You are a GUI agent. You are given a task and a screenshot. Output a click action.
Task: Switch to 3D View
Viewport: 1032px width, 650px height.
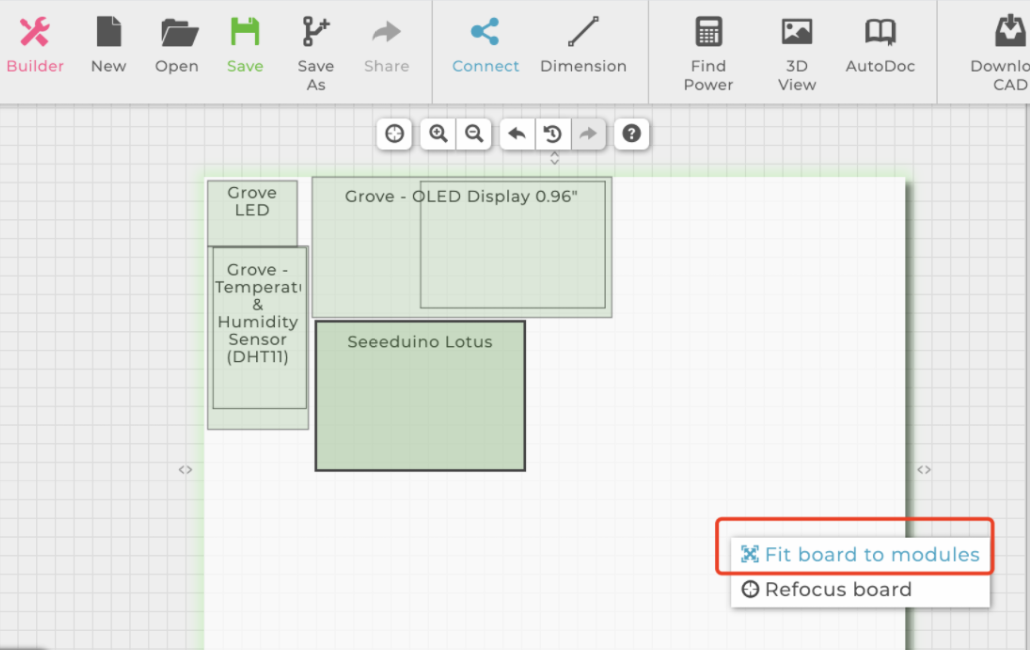pyautogui.click(x=797, y=54)
